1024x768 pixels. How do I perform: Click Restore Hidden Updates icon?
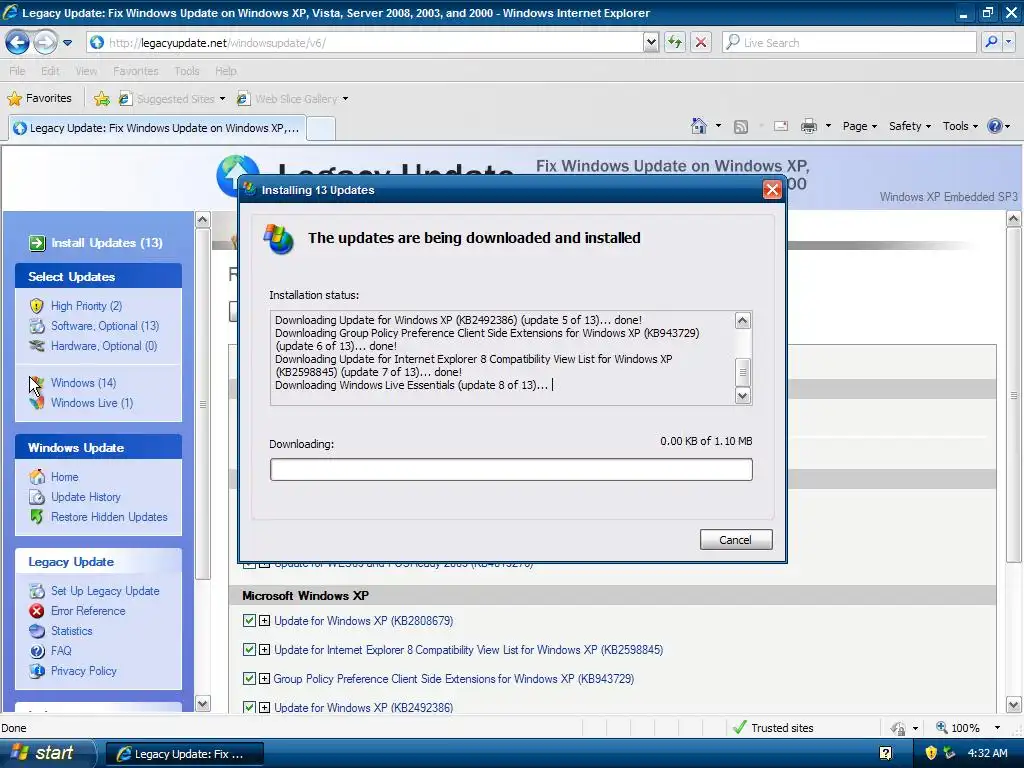coord(37,517)
